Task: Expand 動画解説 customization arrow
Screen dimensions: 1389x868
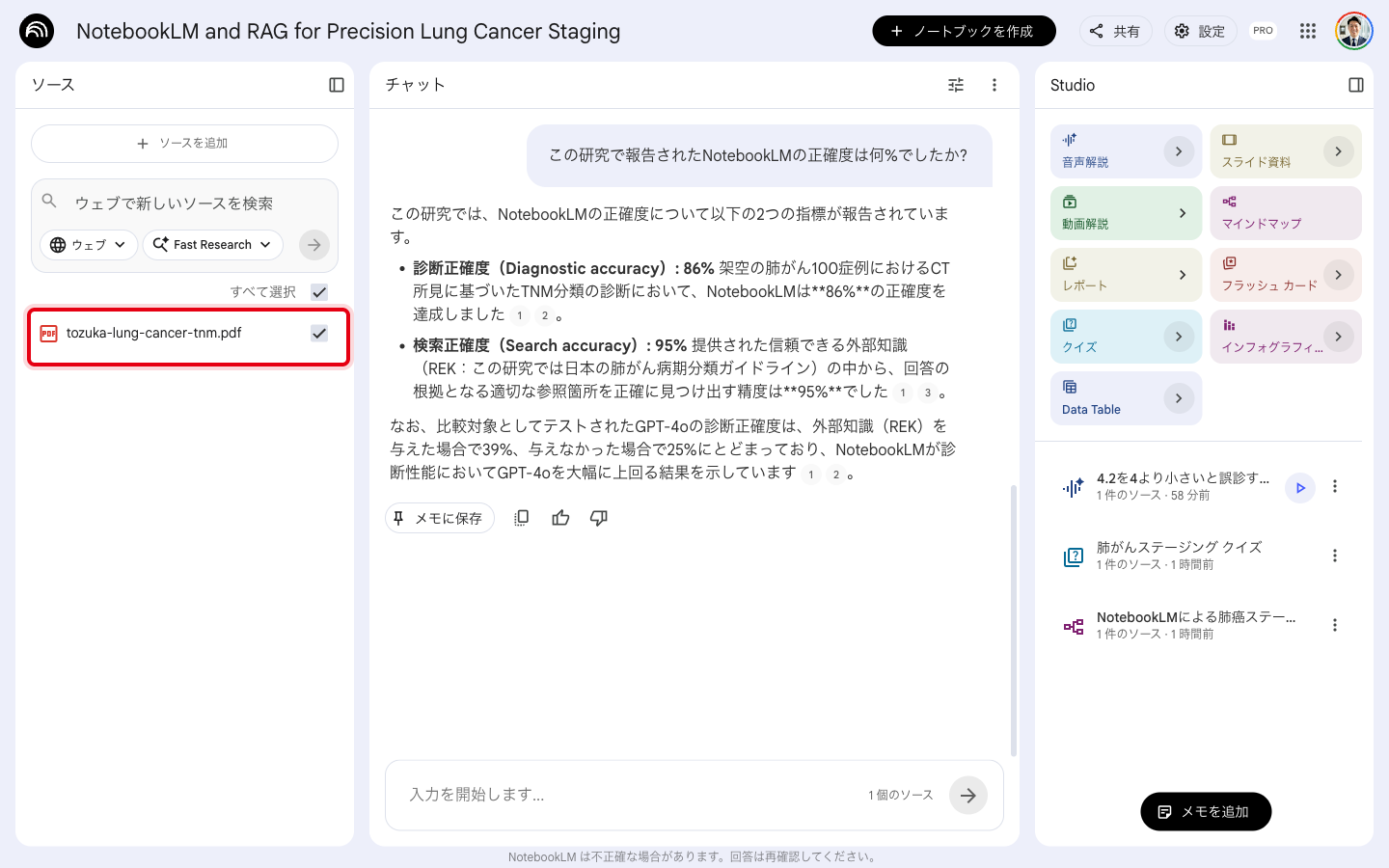Action: 1183,213
